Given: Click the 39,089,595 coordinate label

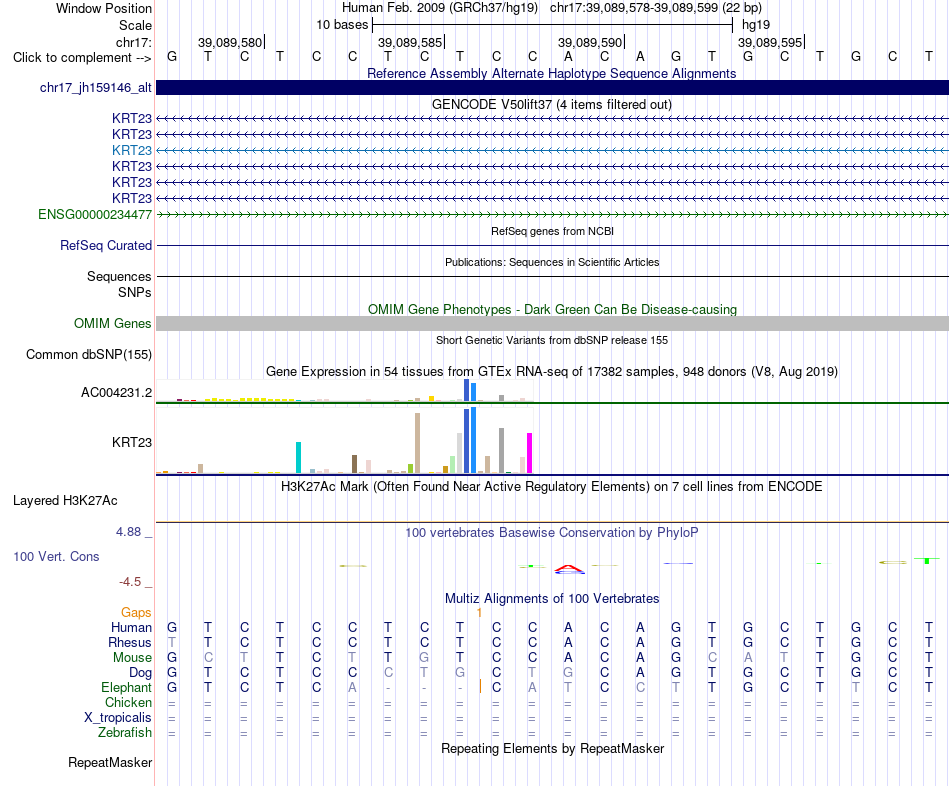Looking at the screenshot, I should click(769, 42).
